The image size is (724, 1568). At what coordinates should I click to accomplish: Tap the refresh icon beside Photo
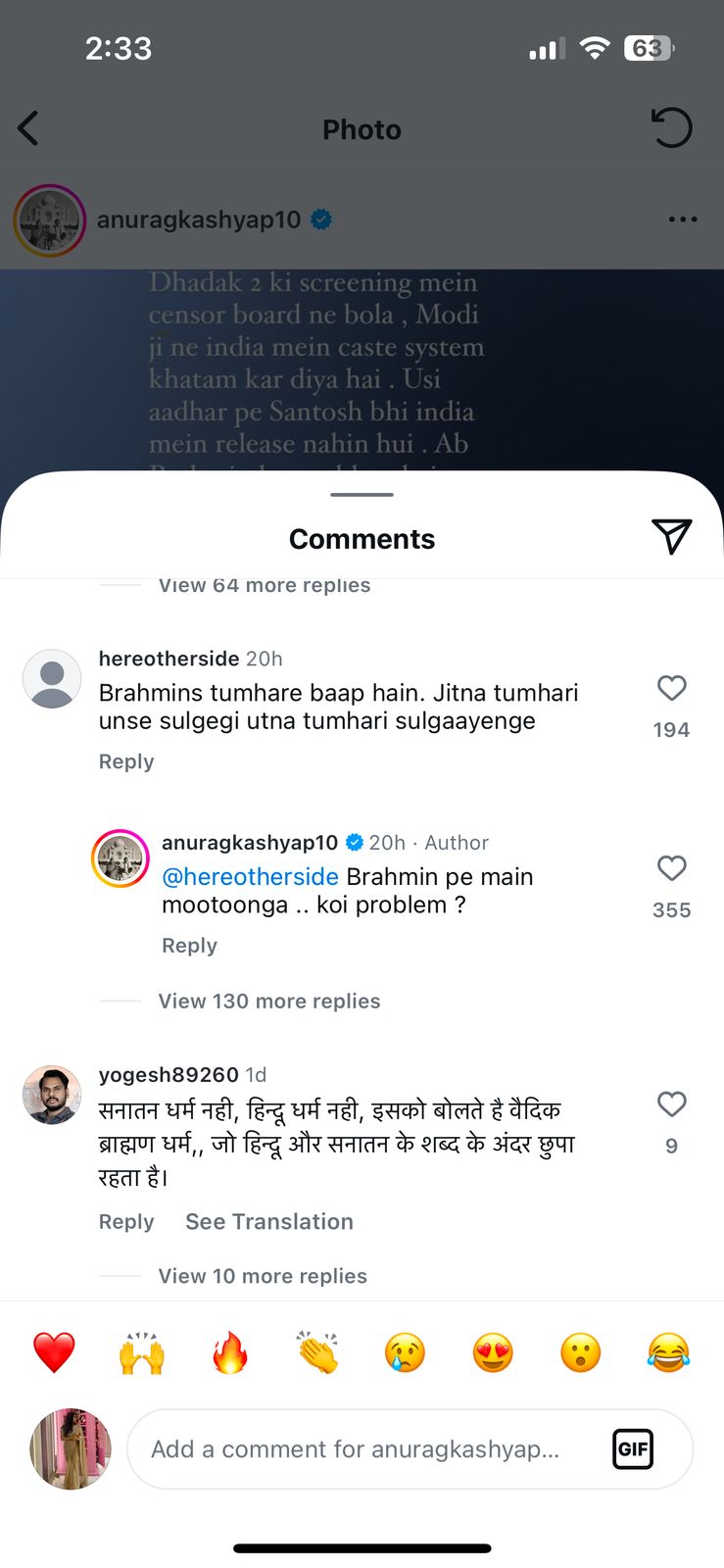[671, 128]
